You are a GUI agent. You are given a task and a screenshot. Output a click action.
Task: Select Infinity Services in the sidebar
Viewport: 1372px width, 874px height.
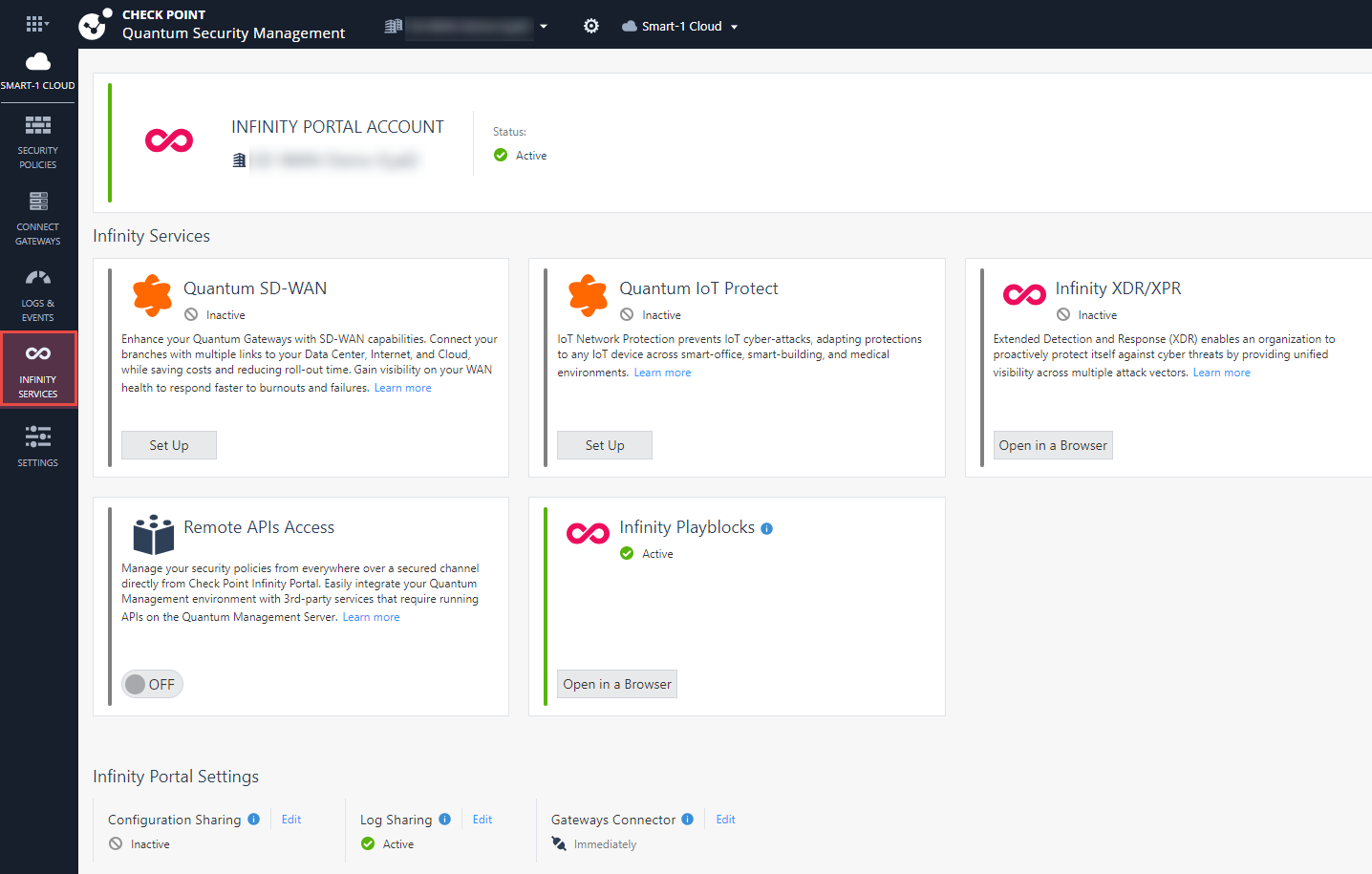[x=38, y=370]
